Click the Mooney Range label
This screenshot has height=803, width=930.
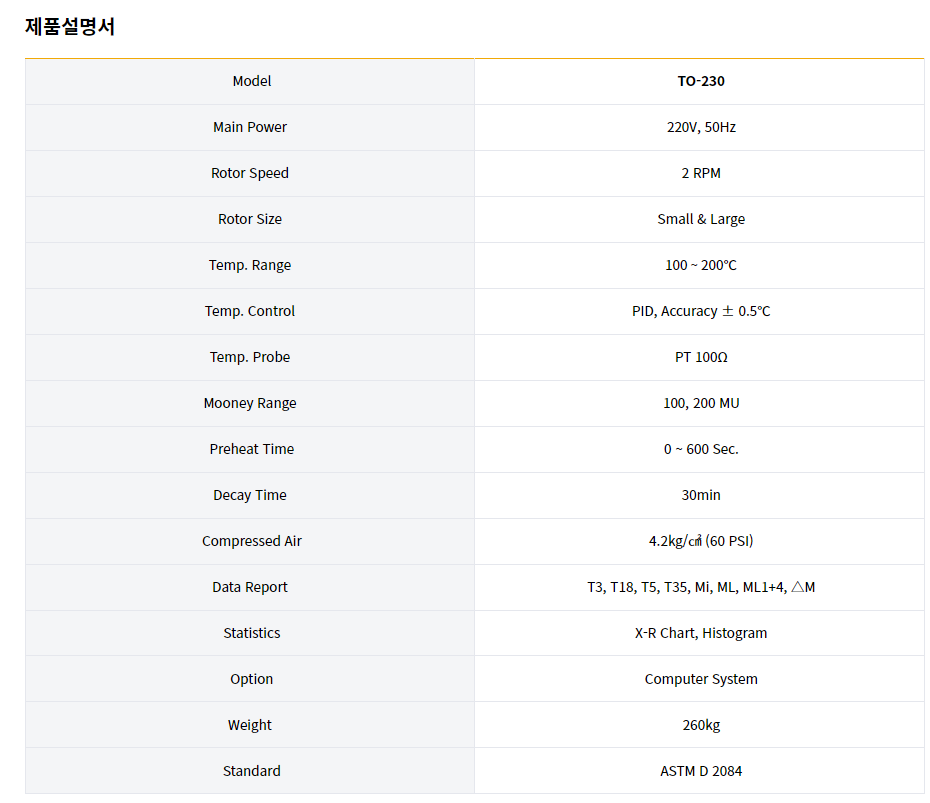coord(250,403)
